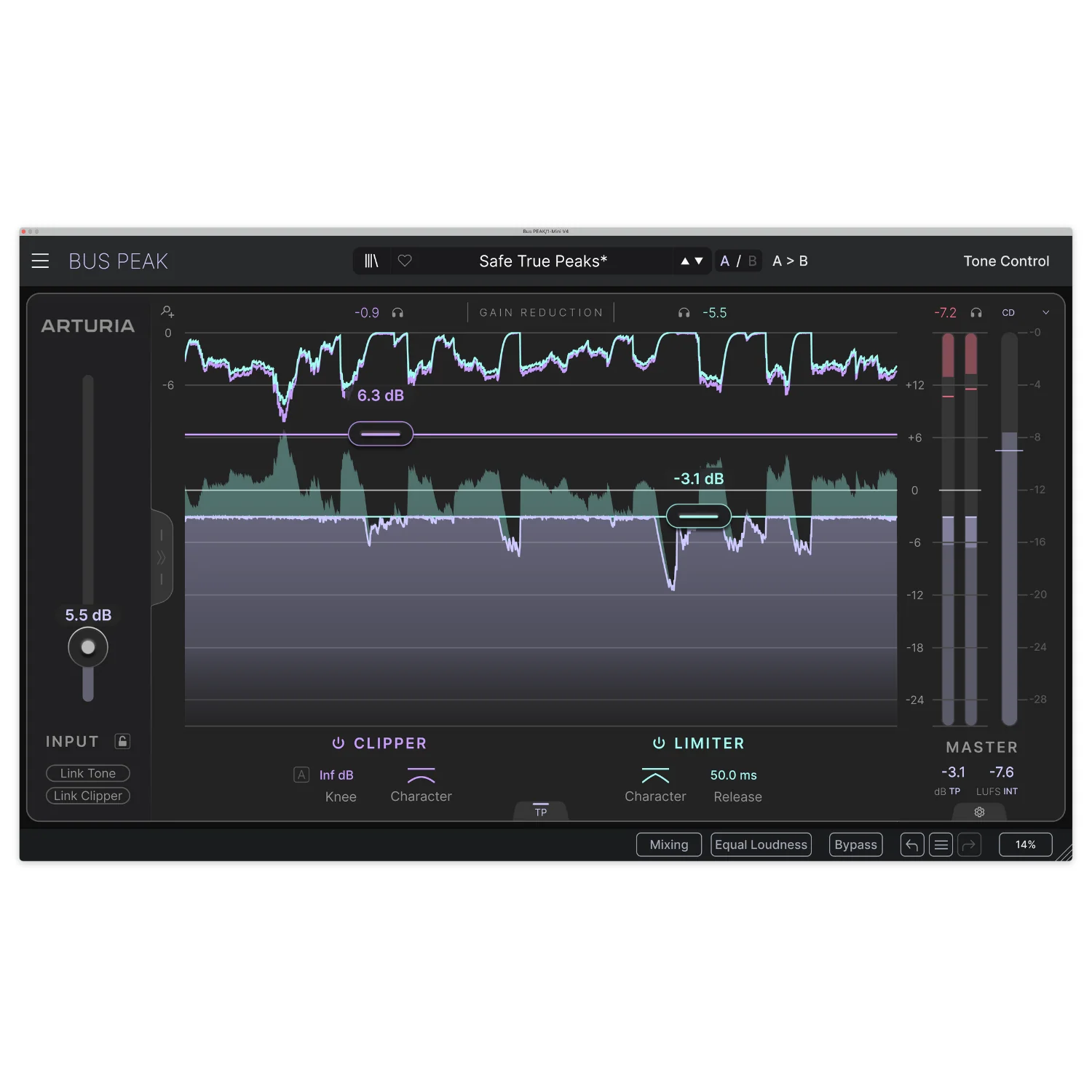Toggle master headphone listen icon

(x=976, y=312)
